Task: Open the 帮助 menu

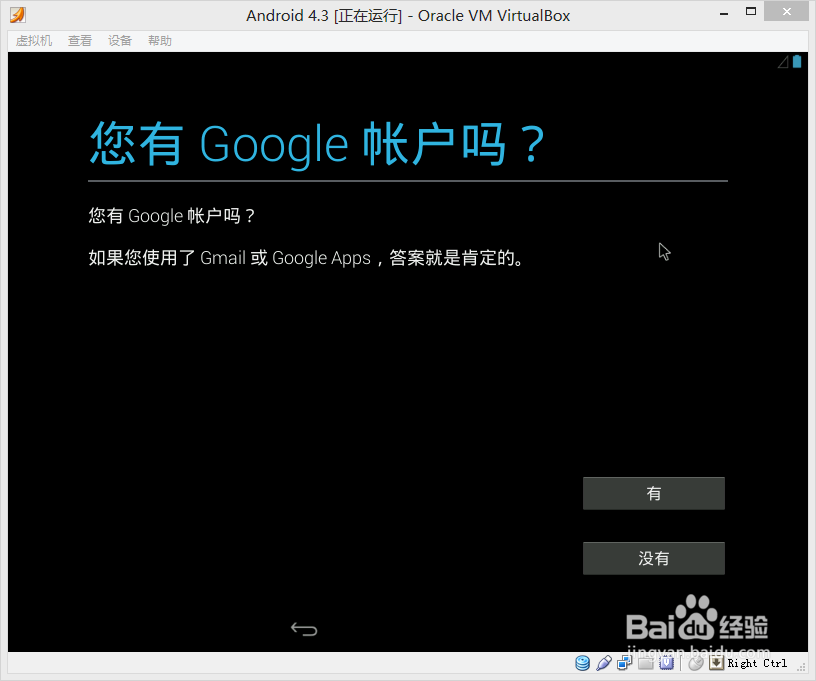Action: pyautogui.click(x=160, y=41)
